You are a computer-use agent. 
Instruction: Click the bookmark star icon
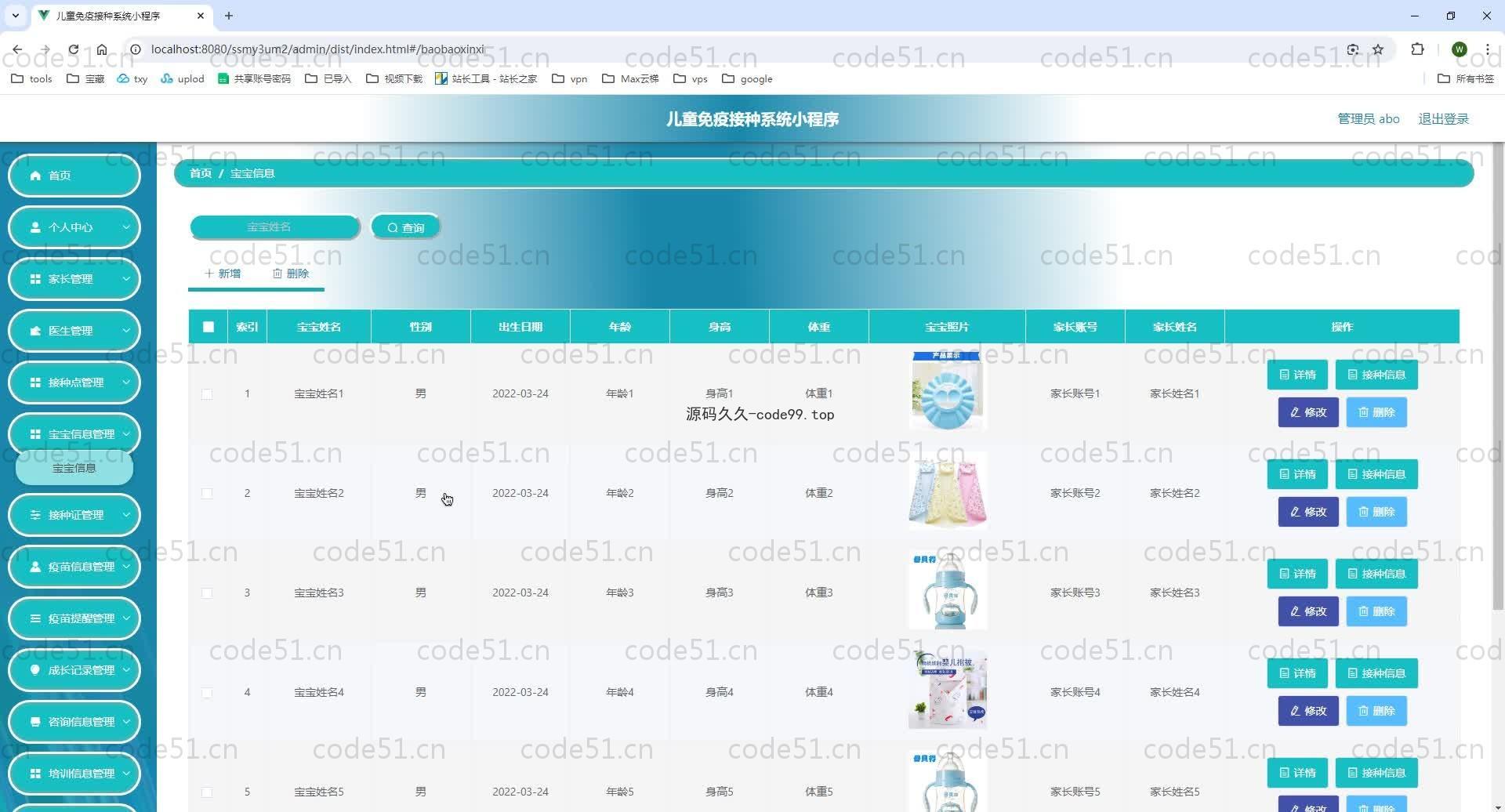click(x=1378, y=49)
